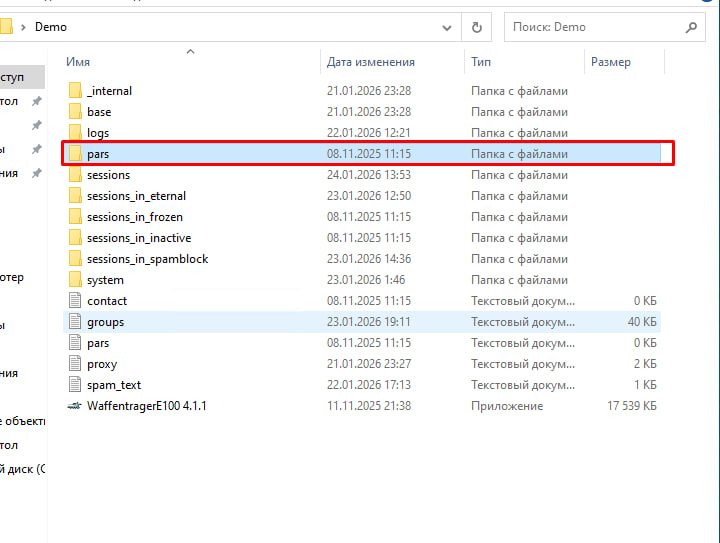Click the refresh button beside the address bar
Image resolution: width=720 pixels, height=543 pixels.
pyautogui.click(x=477, y=27)
